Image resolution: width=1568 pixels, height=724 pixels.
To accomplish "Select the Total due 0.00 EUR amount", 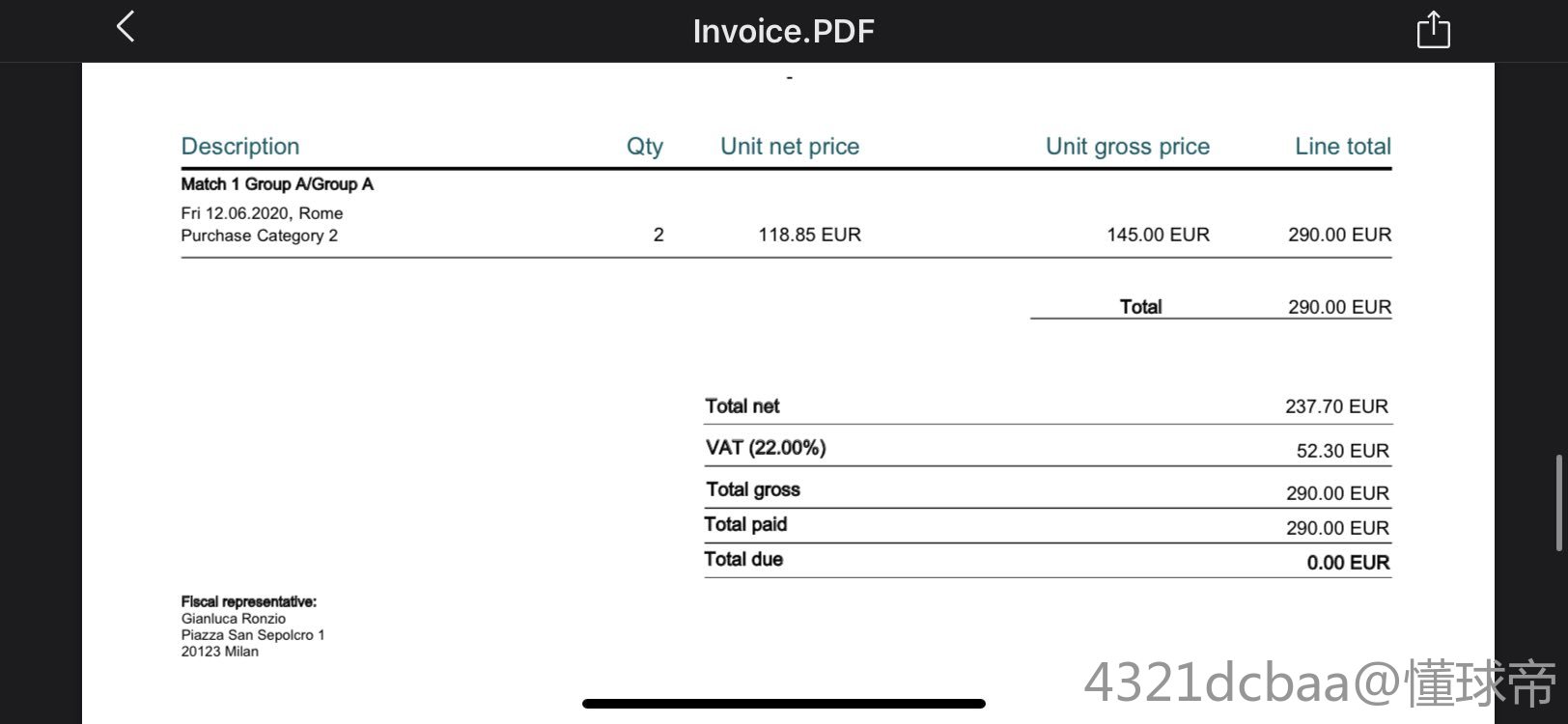I will [x=1348, y=563].
